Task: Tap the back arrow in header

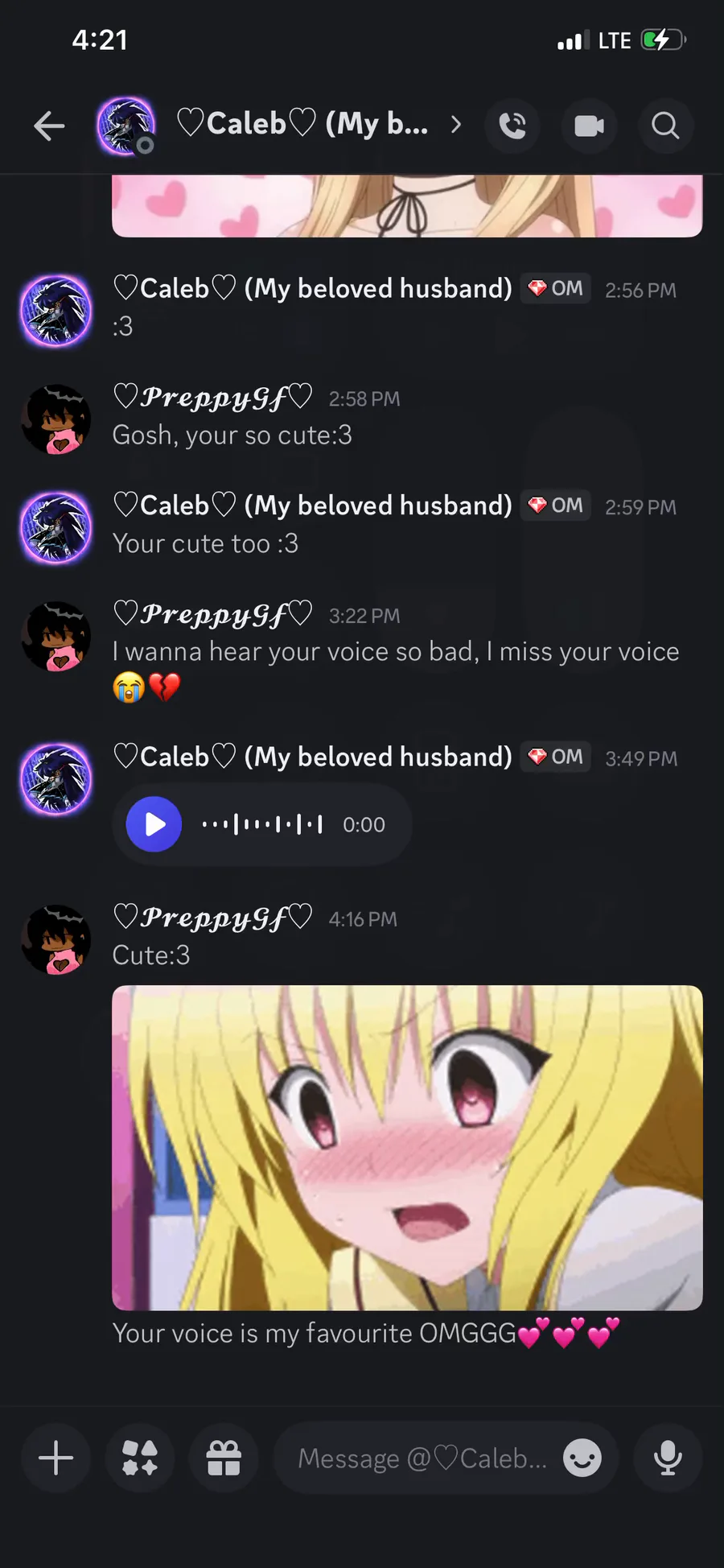Action: 49,126
